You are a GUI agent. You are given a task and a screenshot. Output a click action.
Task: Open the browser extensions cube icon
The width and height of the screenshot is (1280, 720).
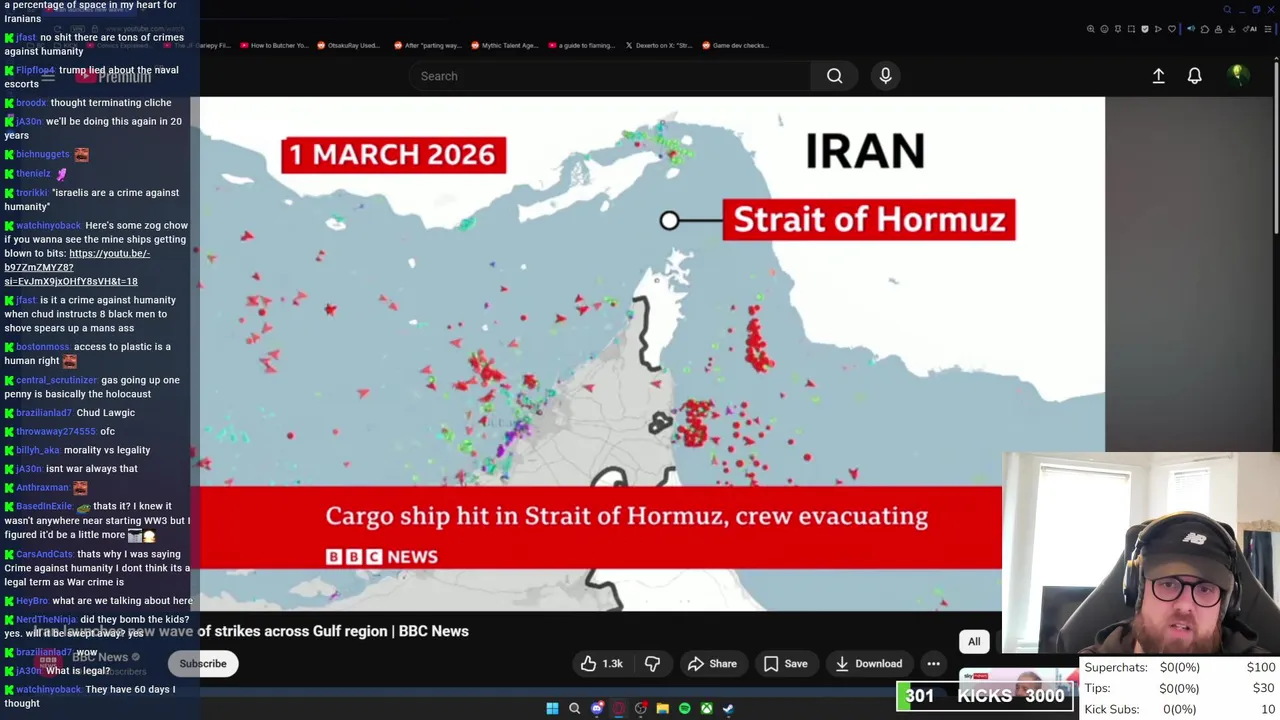pyautogui.click(x=1205, y=29)
